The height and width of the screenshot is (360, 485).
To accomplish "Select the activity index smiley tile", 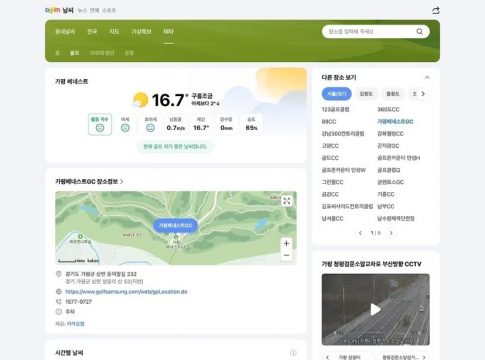I will (100, 124).
